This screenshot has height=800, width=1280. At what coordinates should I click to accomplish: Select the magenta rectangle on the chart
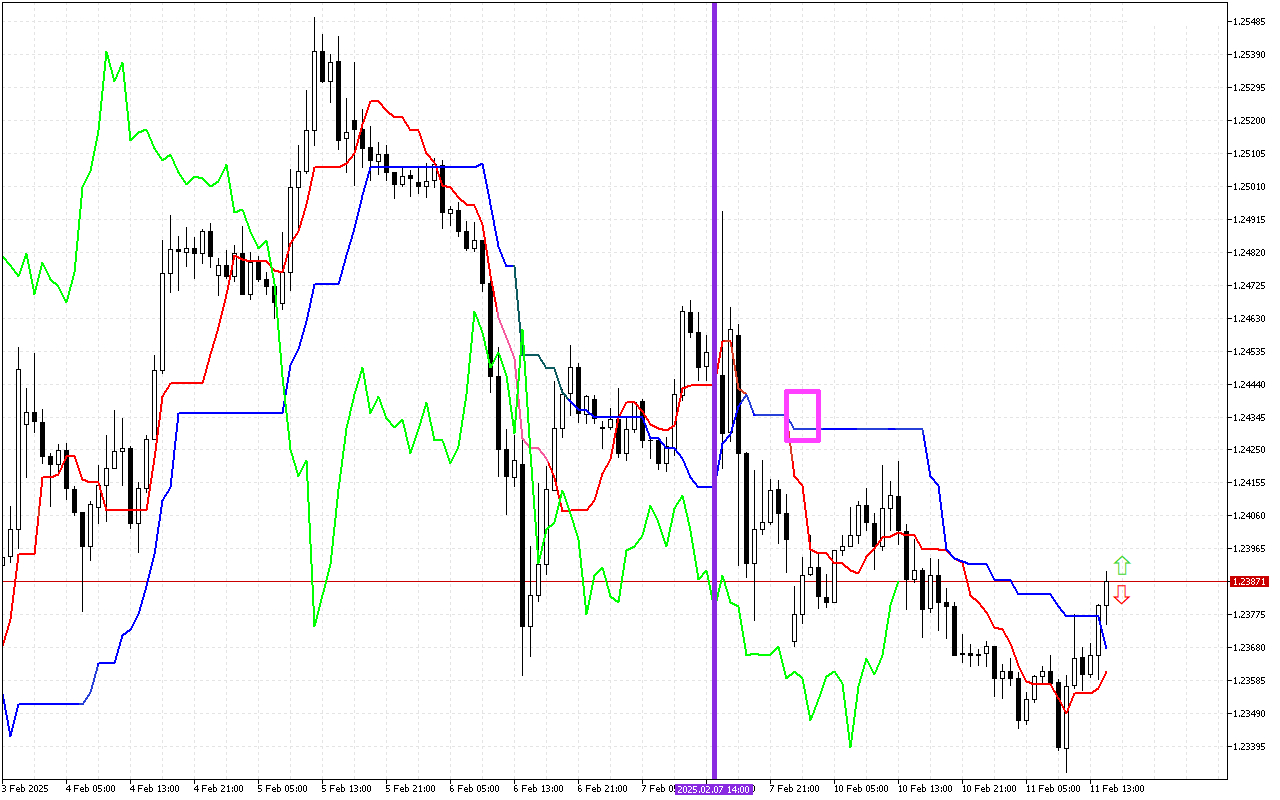802,416
